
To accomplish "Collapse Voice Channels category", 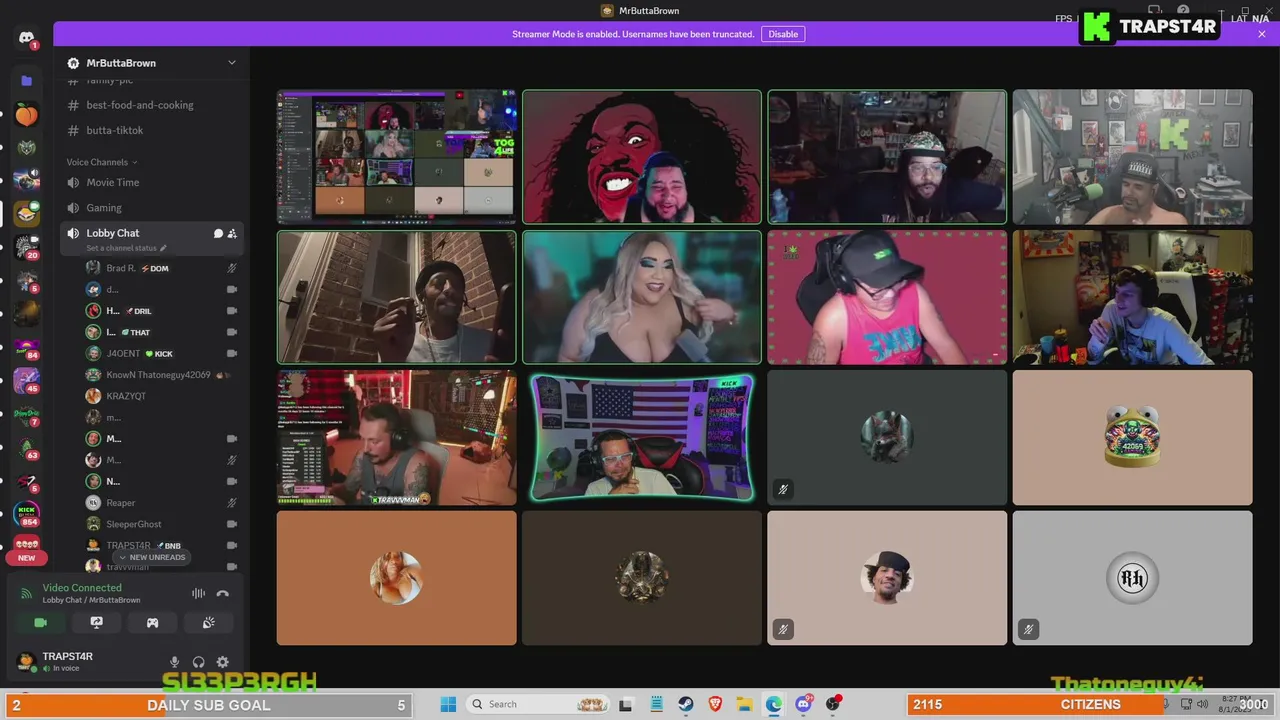I will coord(102,162).
